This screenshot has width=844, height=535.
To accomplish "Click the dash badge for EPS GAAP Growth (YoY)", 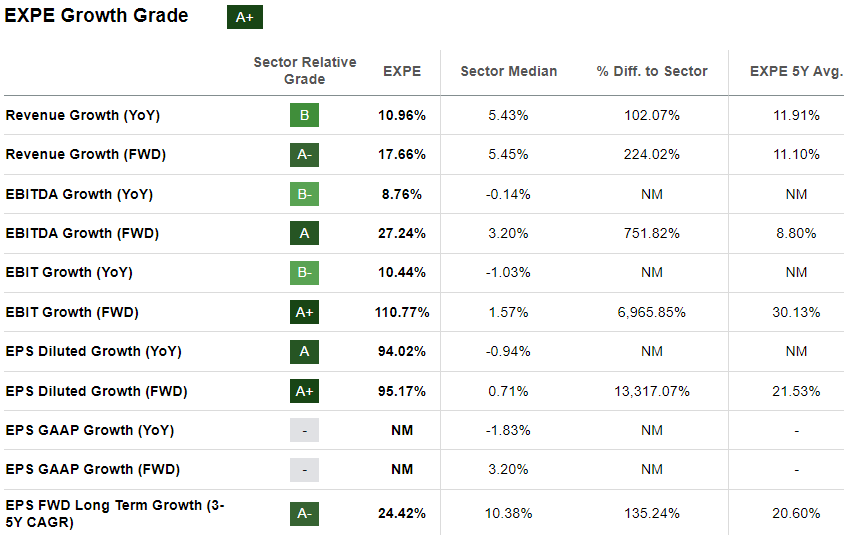I will click(x=304, y=430).
